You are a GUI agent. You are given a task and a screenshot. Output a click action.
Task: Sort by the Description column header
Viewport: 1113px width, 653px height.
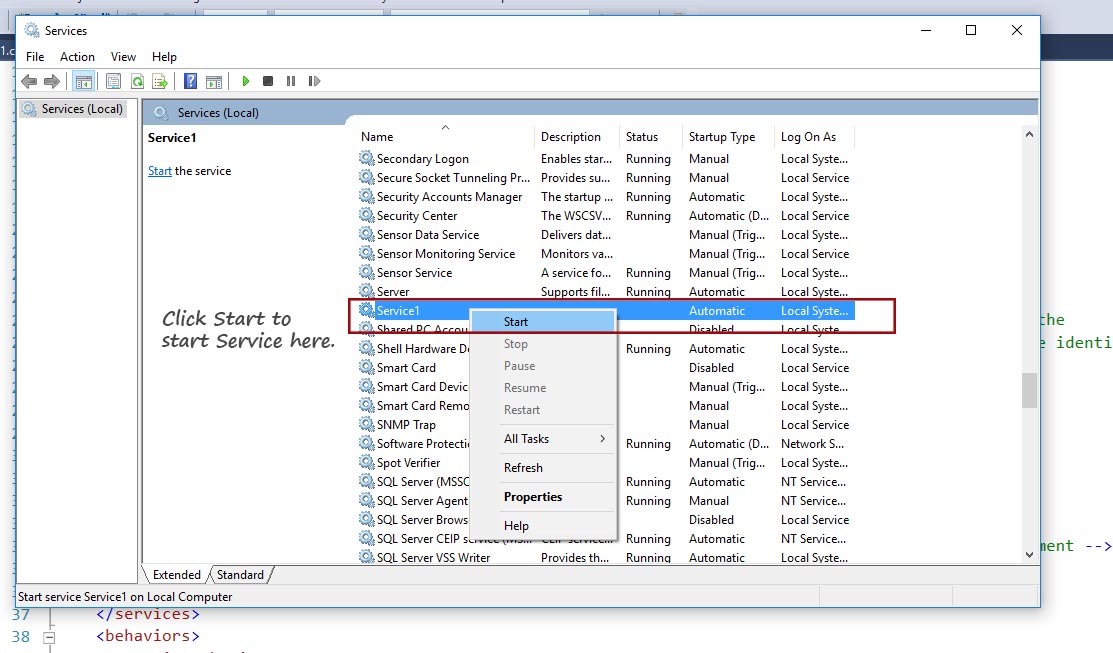577,136
